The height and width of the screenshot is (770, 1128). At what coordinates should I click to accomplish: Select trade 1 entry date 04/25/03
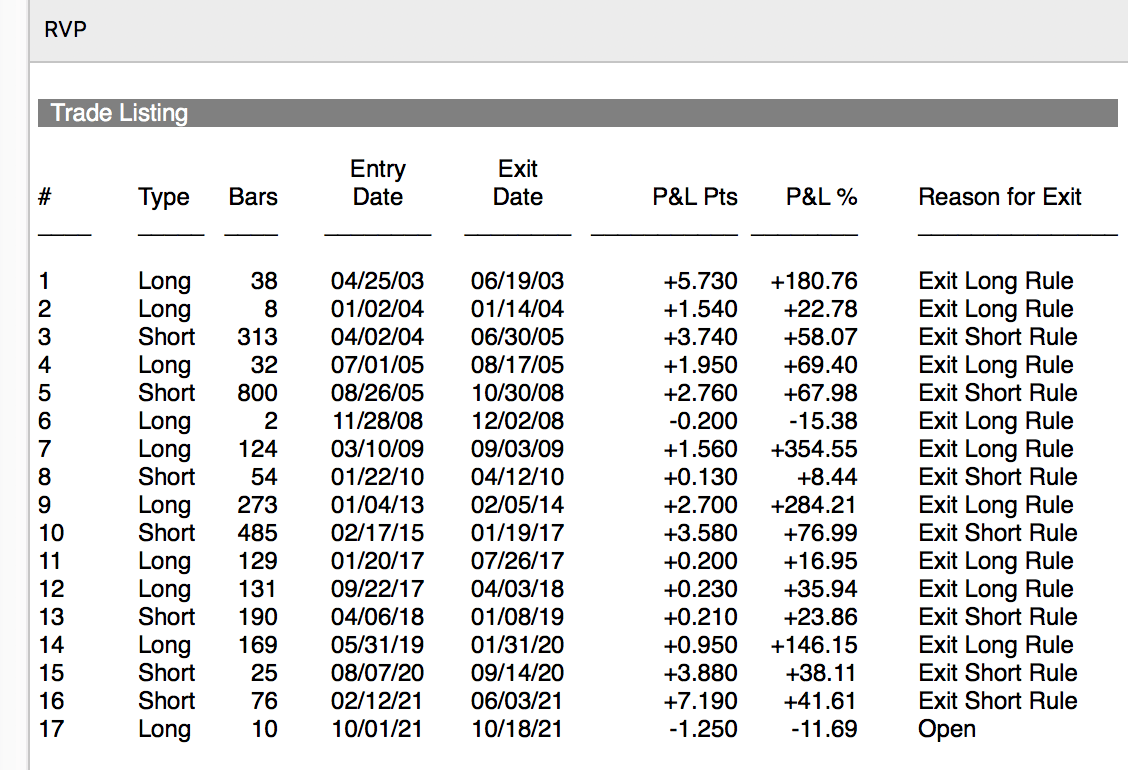pos(377,281)
